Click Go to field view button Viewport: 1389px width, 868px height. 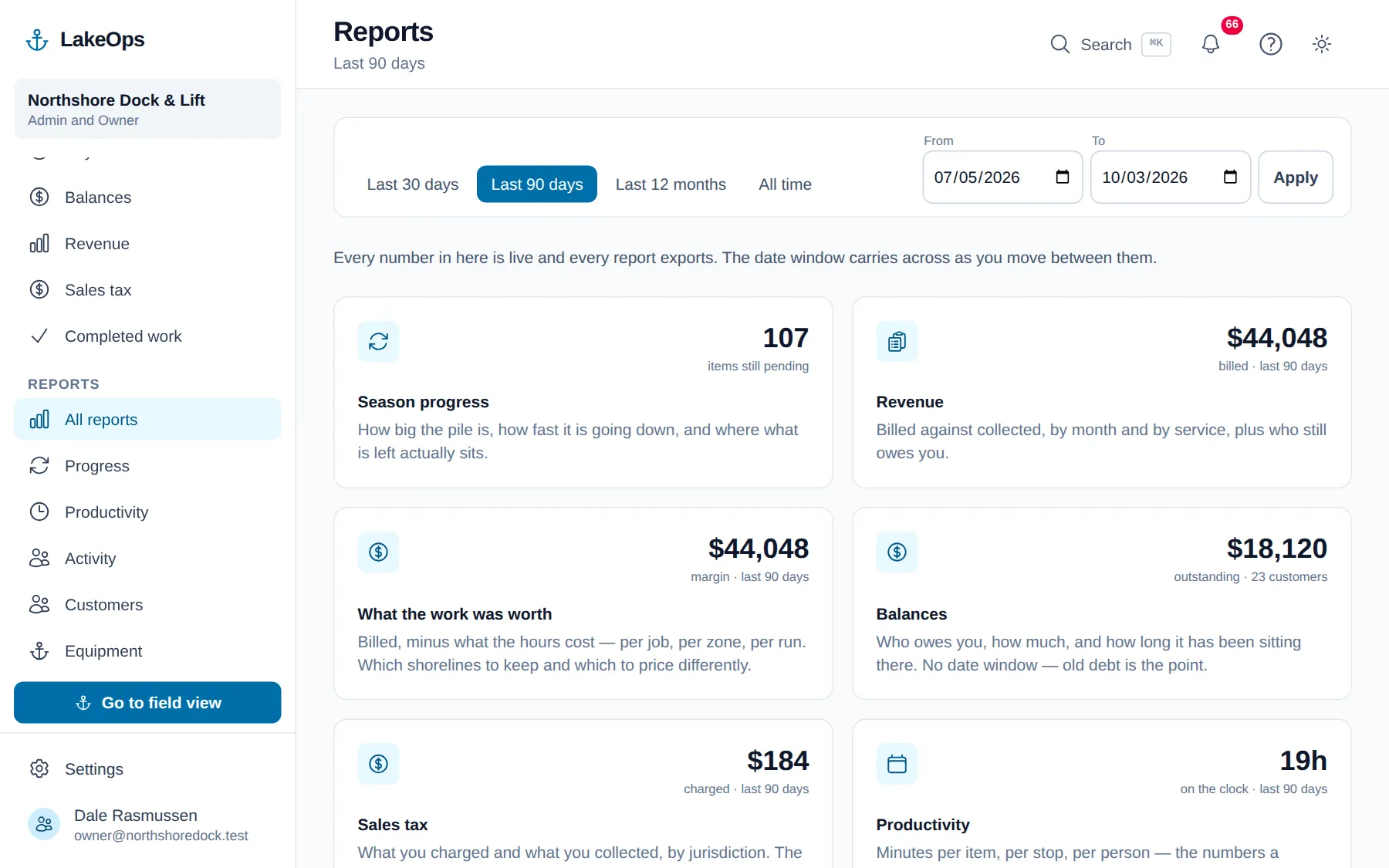pyautogui.click(x=147, y=703)
